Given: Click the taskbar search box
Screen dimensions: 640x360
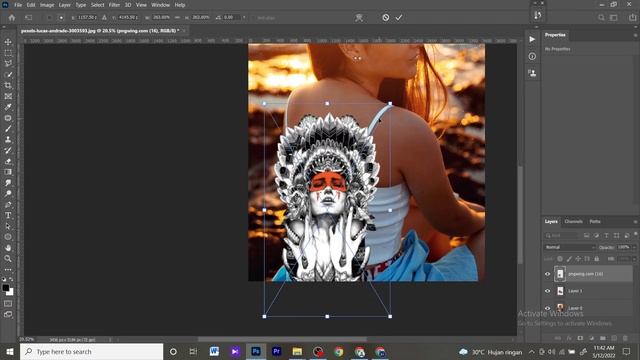Looking at the screenshot, I should tap(91, 351).
